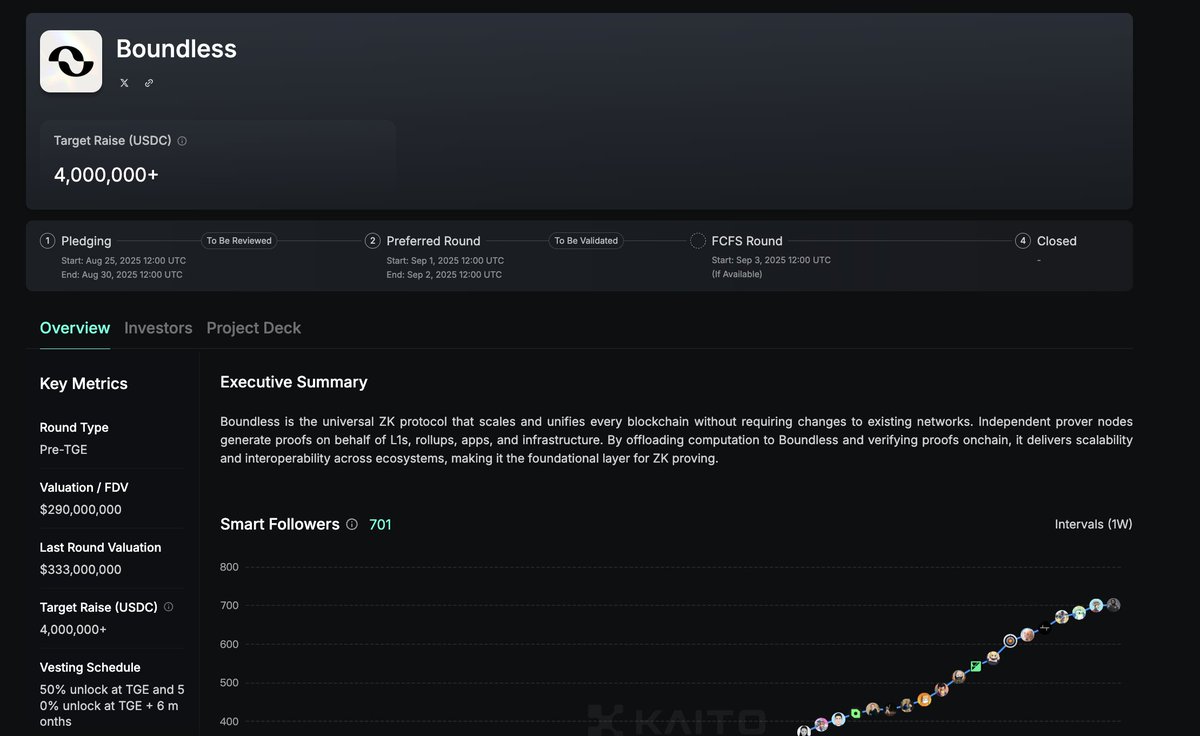Click the Last Round Valuation label
This screenshot has width=1200, height=736.
click(x=101, y=547)
